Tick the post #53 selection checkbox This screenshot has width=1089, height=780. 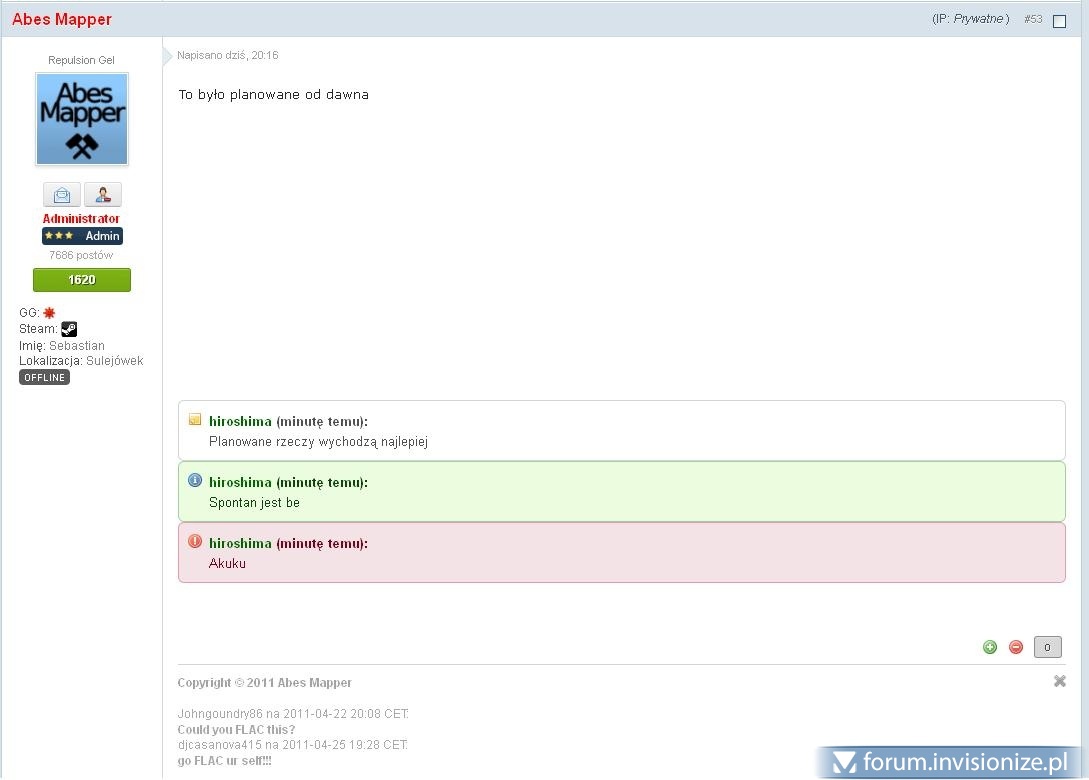point(1060,21)
